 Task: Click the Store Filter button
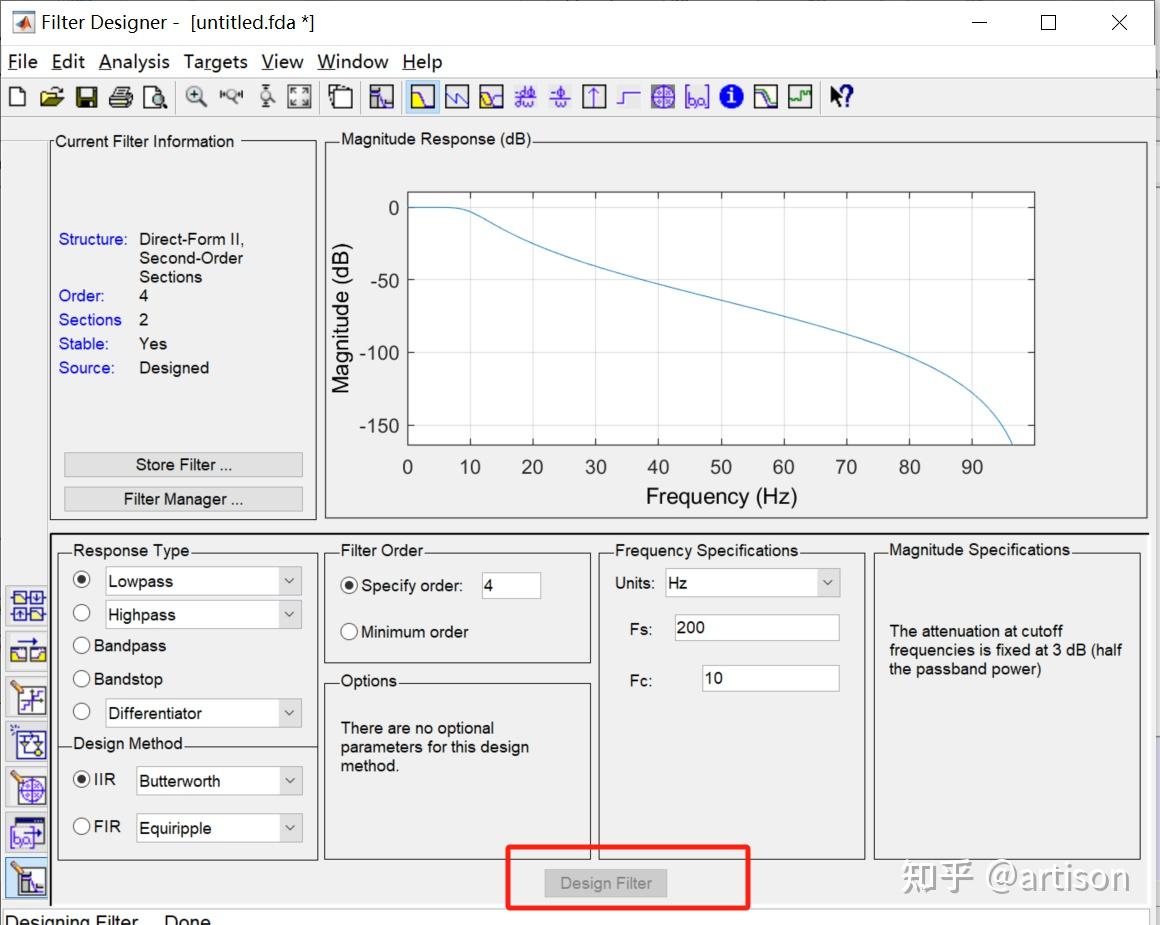point(182,464)
